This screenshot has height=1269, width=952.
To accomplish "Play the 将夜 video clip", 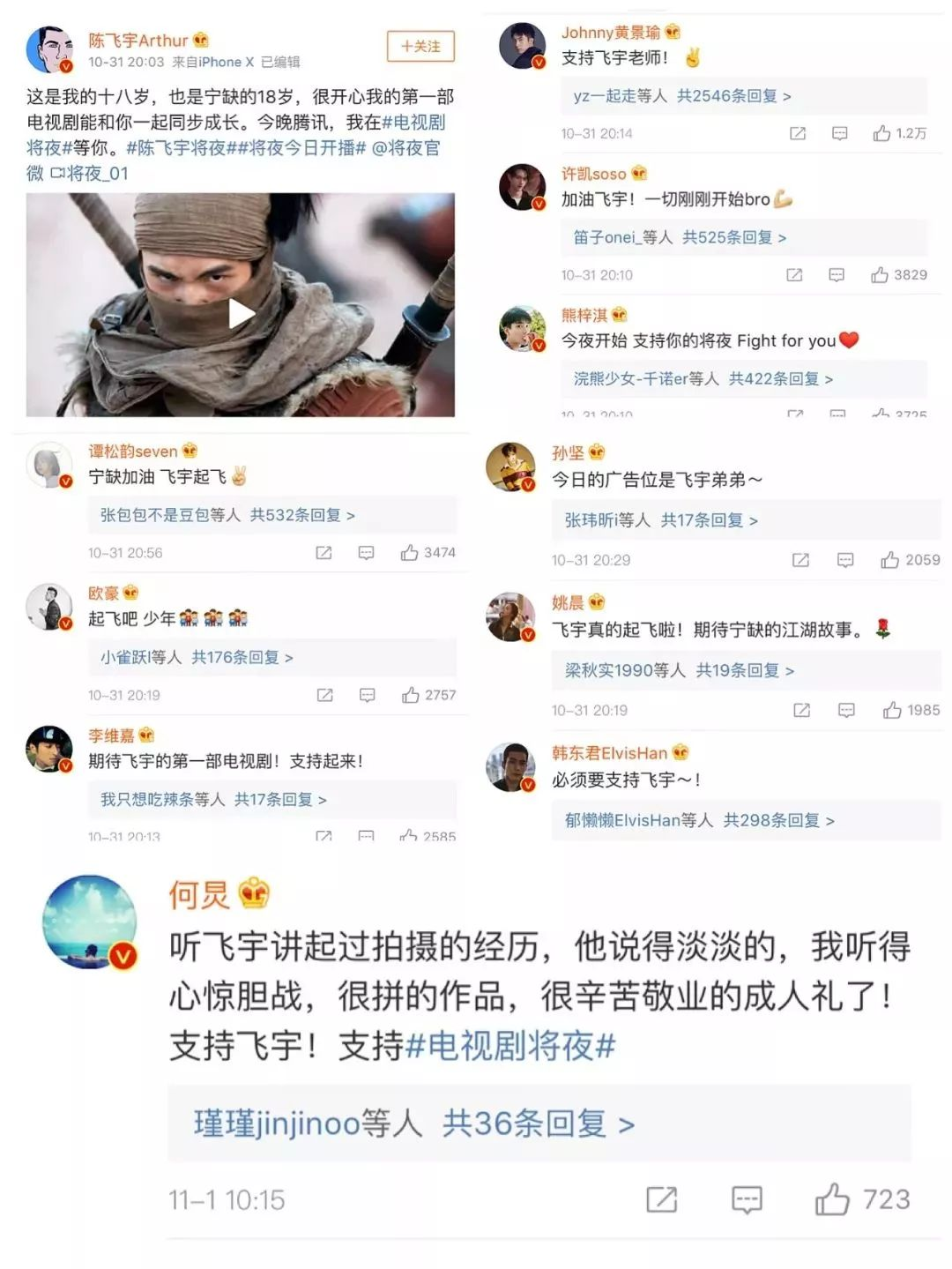I will pos(242,313).
